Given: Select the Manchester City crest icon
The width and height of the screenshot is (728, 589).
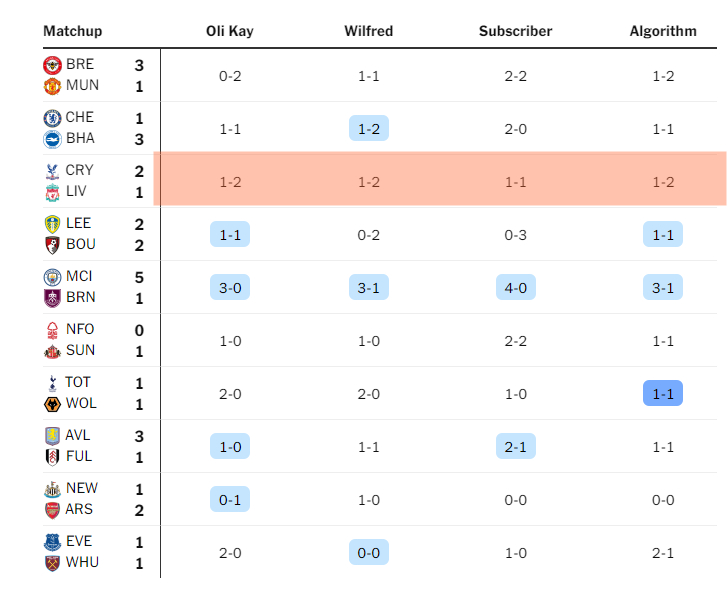Looking at the screenshot, I should coord(52,277).
